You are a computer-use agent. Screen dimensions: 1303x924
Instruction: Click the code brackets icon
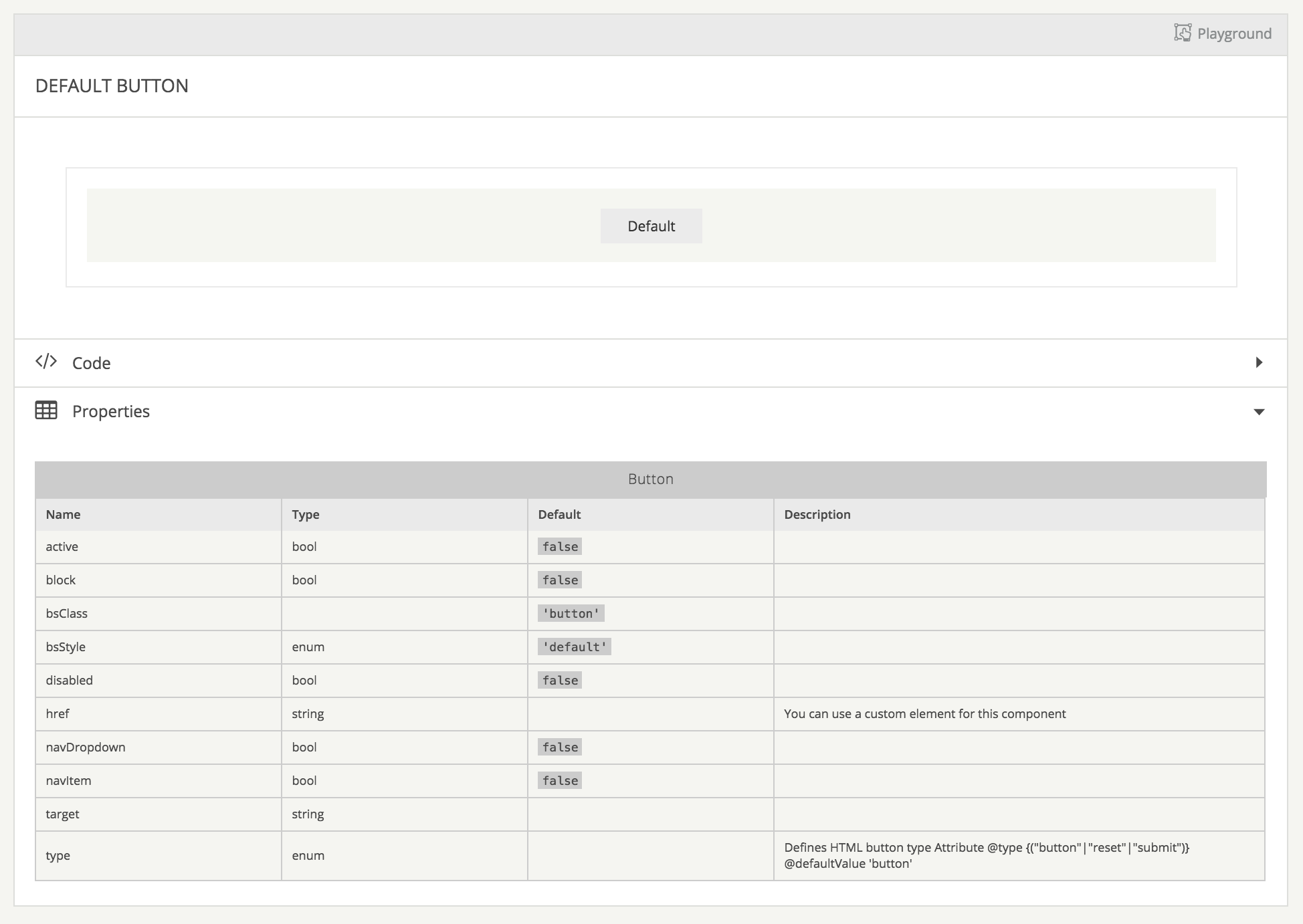[x=46, y=362]
